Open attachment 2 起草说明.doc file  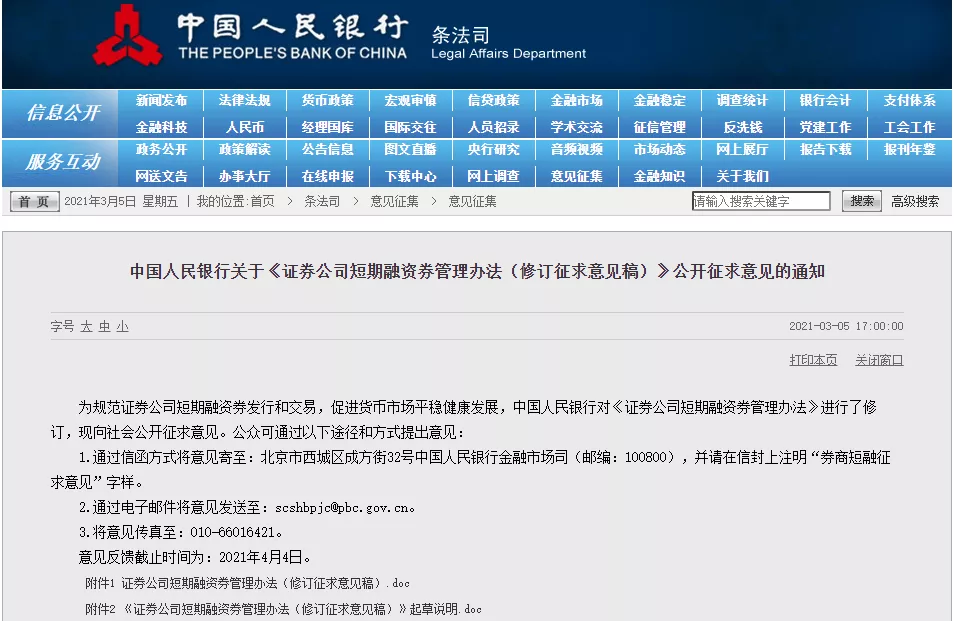302,609
